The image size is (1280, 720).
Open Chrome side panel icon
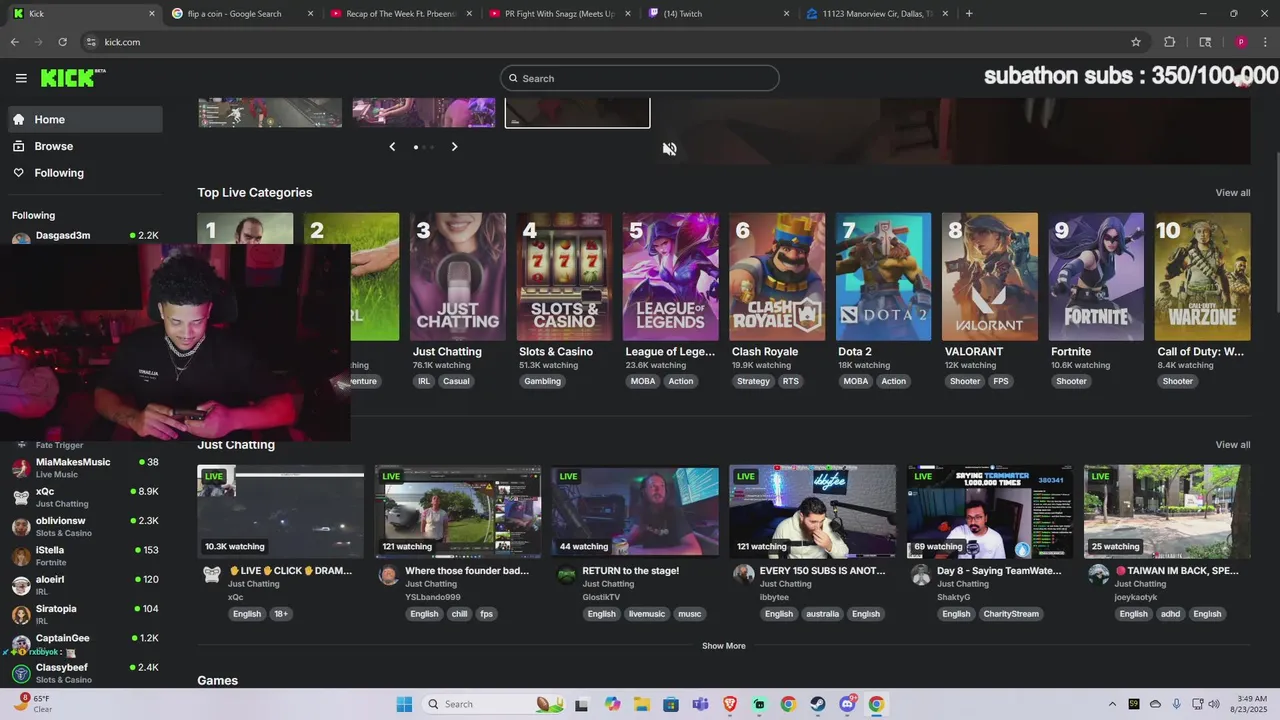coord(1205,42)
